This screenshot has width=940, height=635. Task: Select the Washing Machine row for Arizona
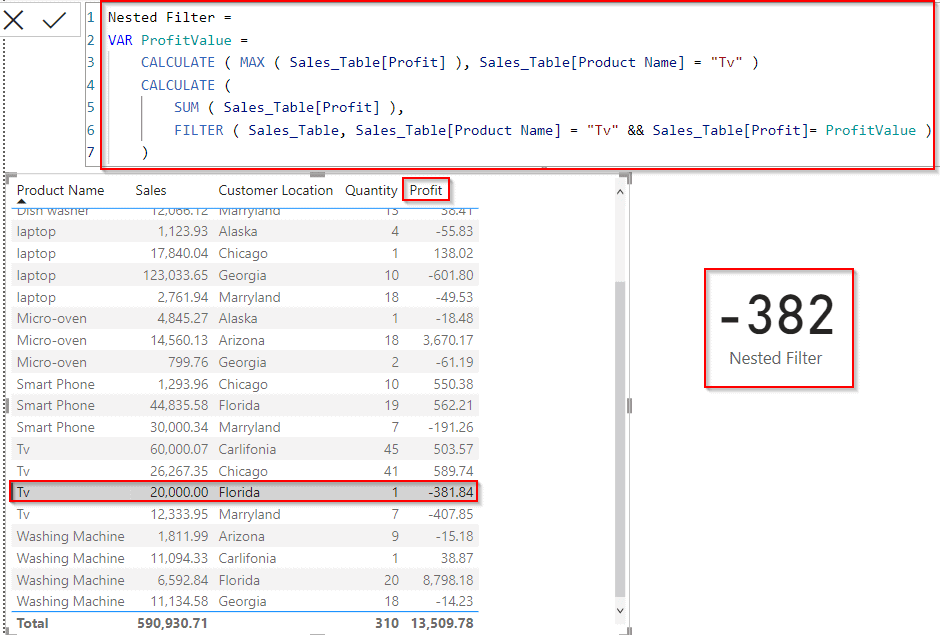tap(245, 536)
